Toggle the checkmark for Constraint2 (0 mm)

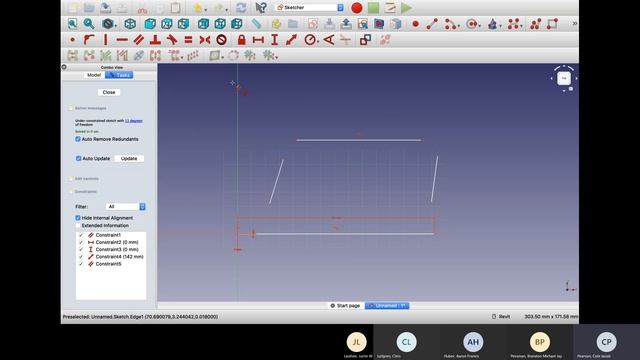(x=81, y=242)
